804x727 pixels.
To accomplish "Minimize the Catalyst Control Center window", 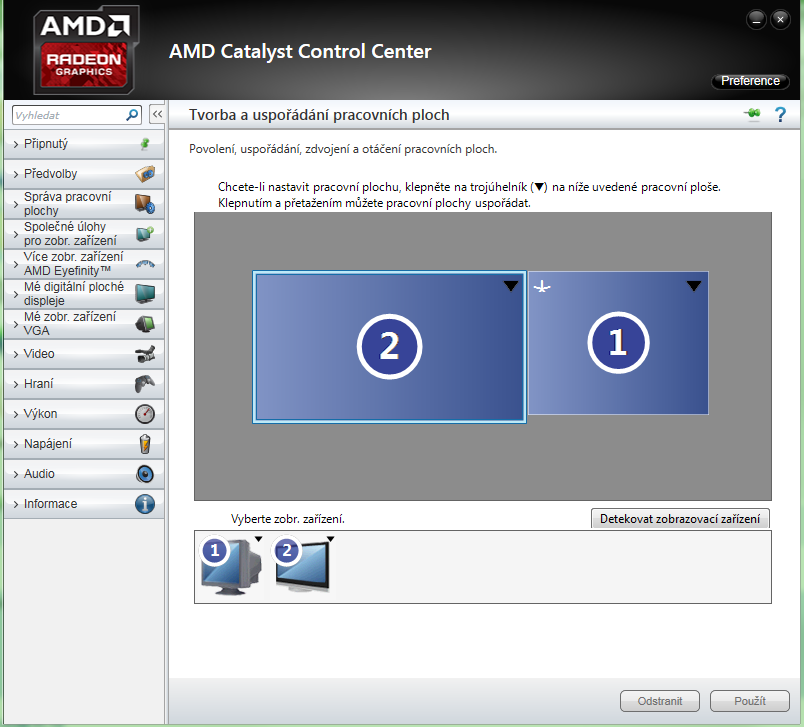I will point(756,20).
